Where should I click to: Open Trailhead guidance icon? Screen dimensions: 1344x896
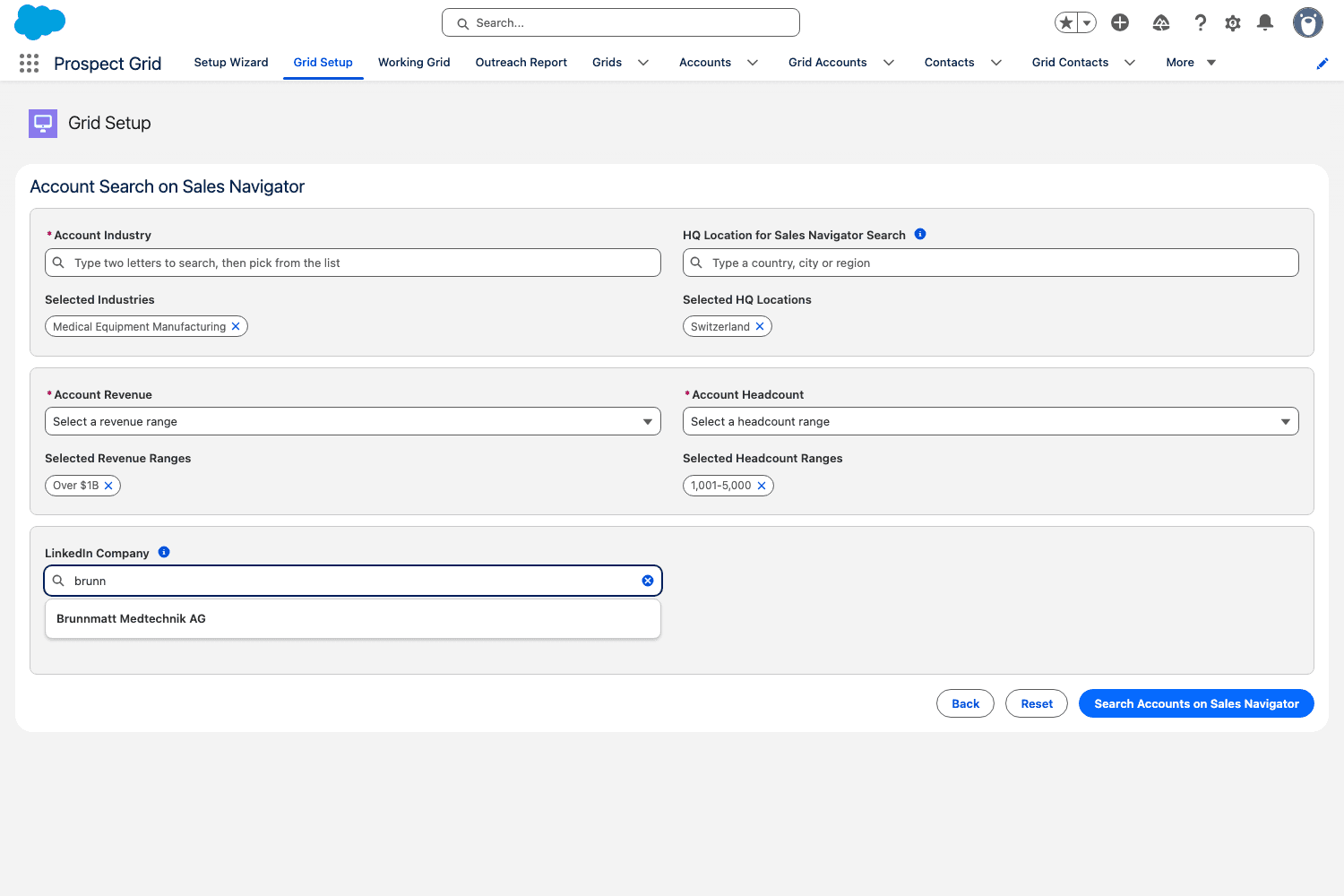(1161, 22)
